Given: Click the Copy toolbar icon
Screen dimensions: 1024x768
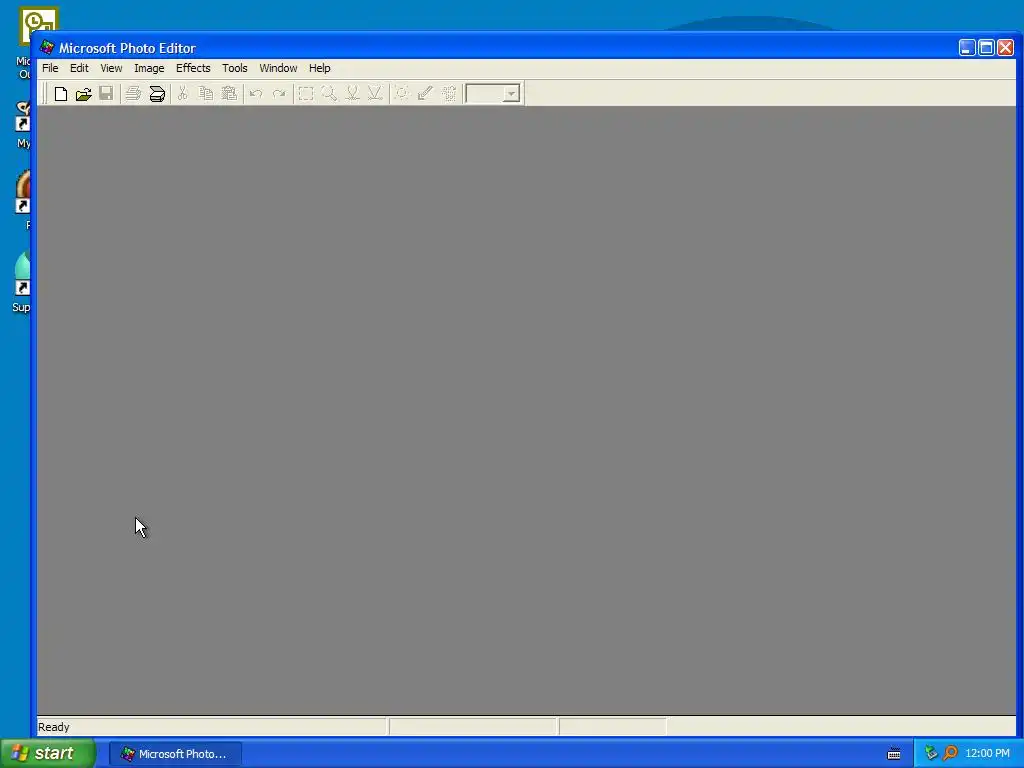Looking at the screenshot, I should pyautogui.click(x=206, y=93).
